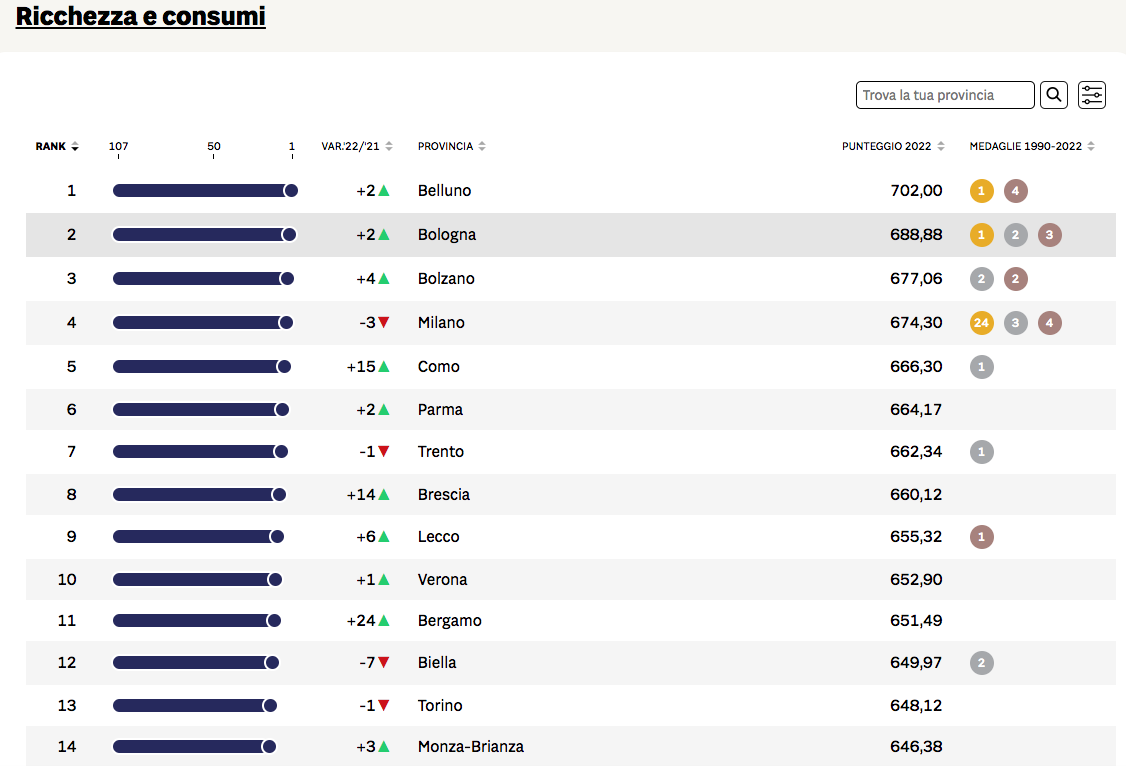Click Lecco's bronze medal badge
Screen dimensions: 1126x766
(981, 537)
